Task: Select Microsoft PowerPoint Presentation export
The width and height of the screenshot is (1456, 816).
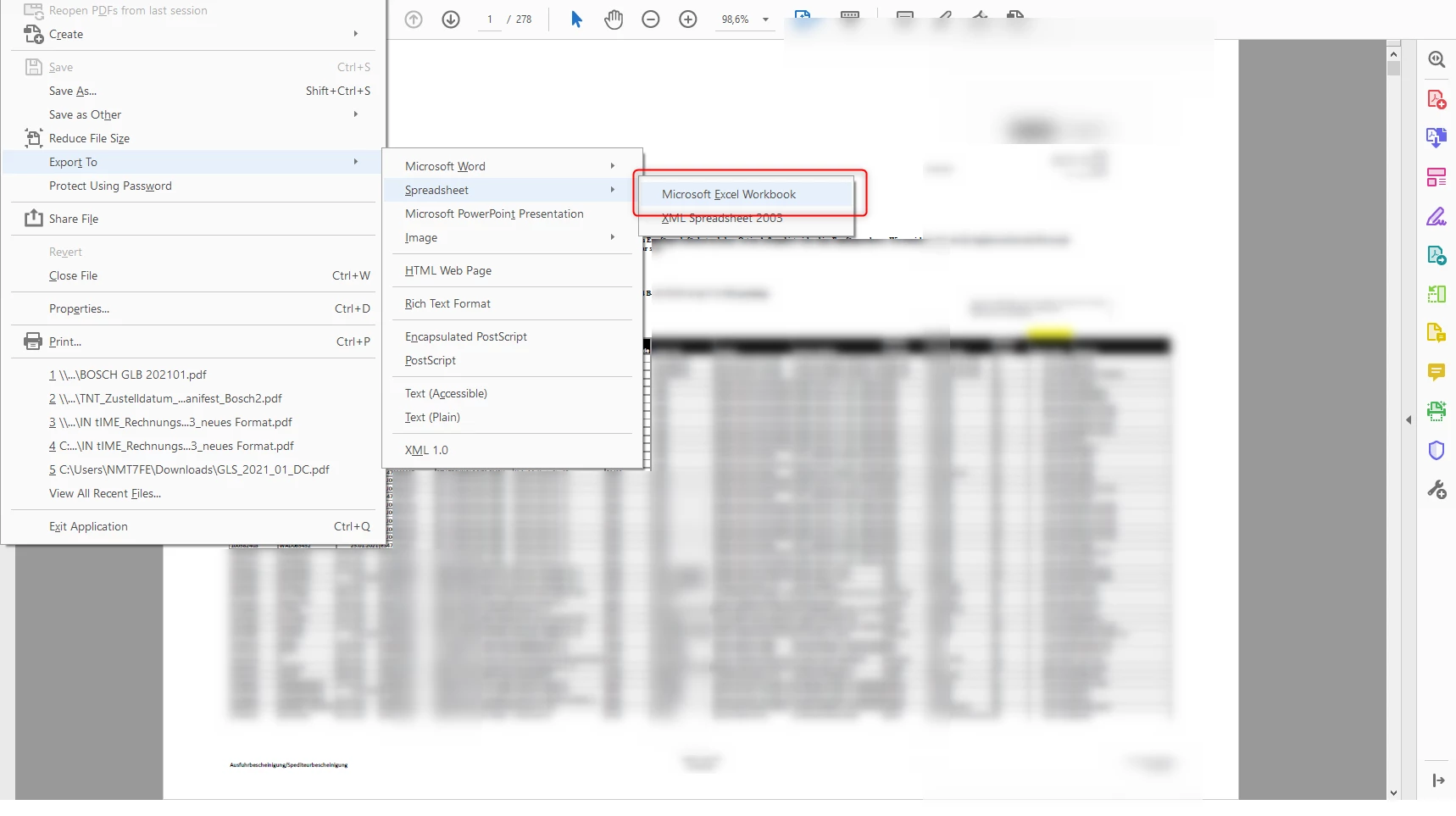Action: (x=512, y=214)
